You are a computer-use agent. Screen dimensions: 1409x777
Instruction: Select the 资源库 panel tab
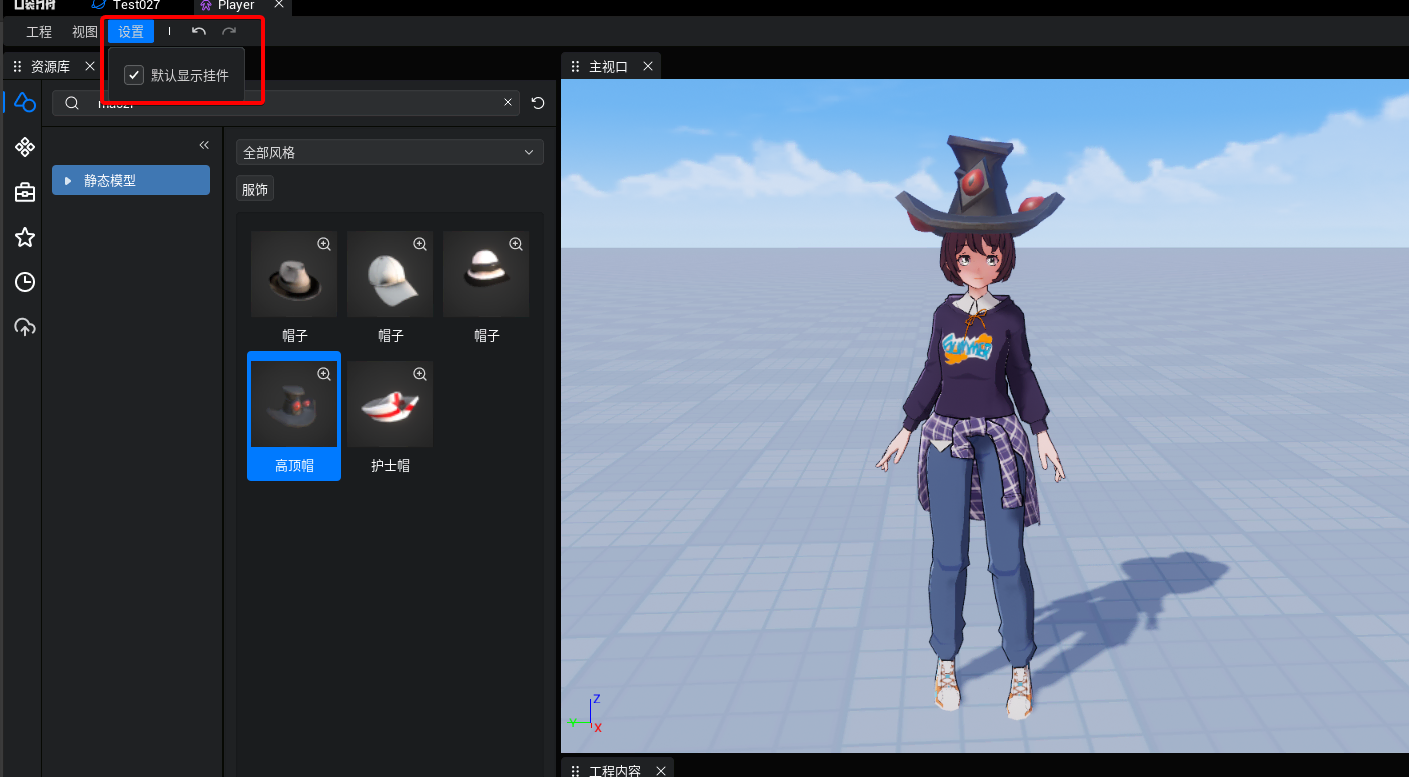pyautogui.click(x=50, y=67)
